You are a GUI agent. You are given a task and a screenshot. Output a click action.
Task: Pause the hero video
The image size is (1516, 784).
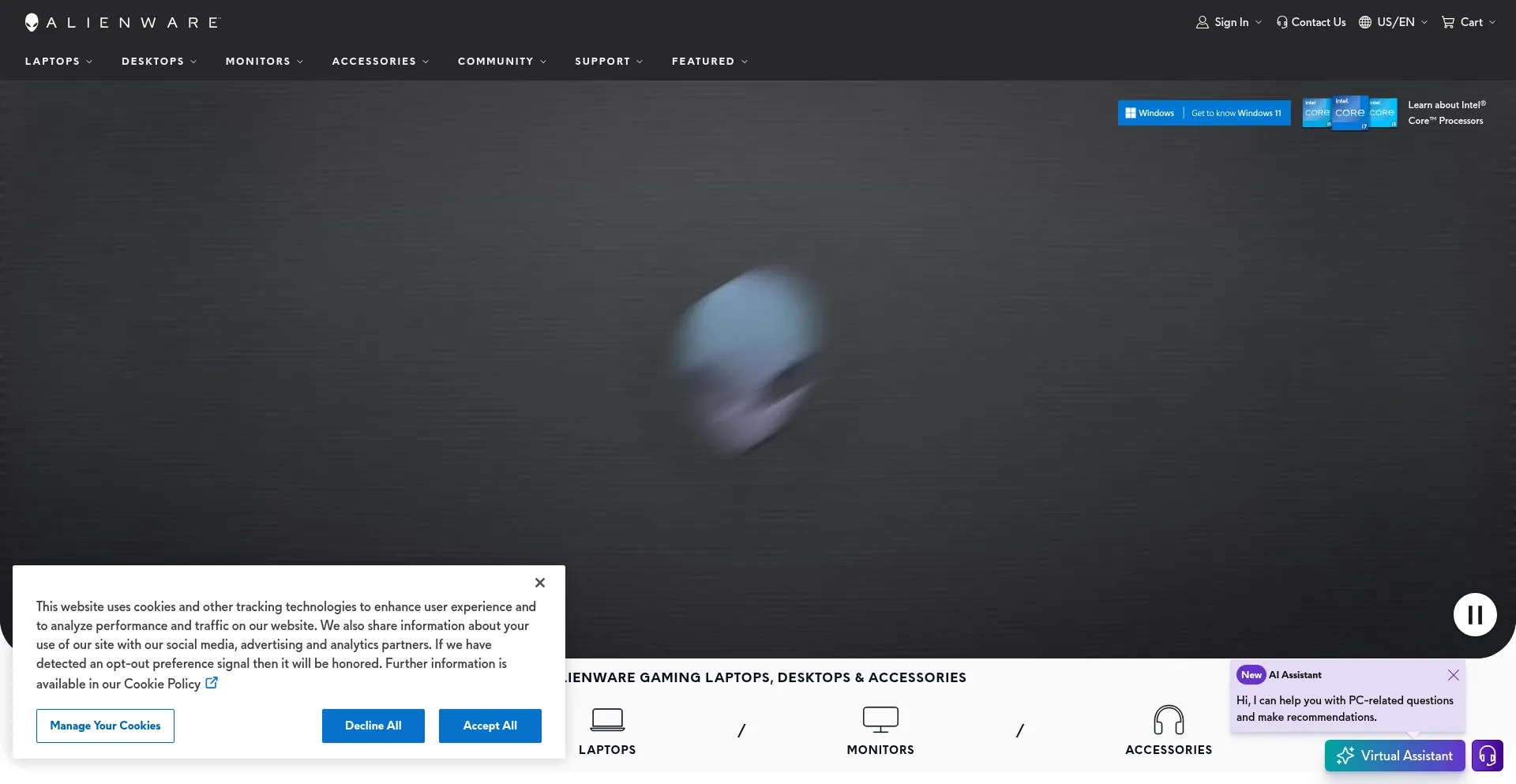point(1475,615)
